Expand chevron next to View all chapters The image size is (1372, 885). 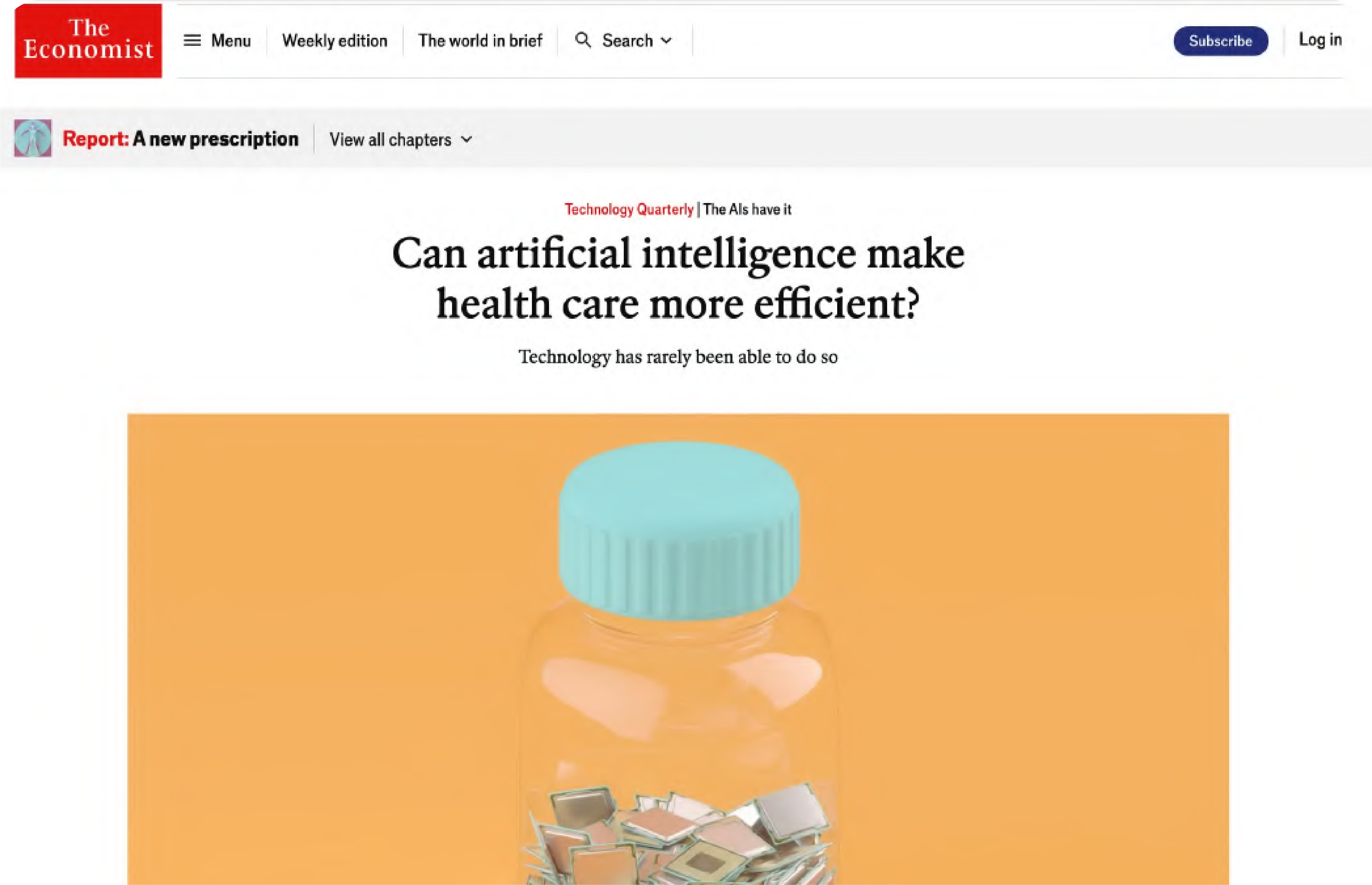point(467,140)
